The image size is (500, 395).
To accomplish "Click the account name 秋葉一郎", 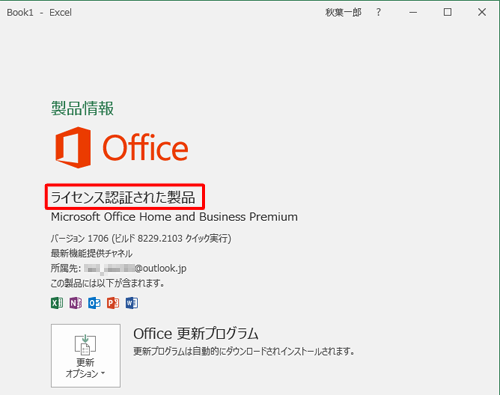I will point(343,12).
